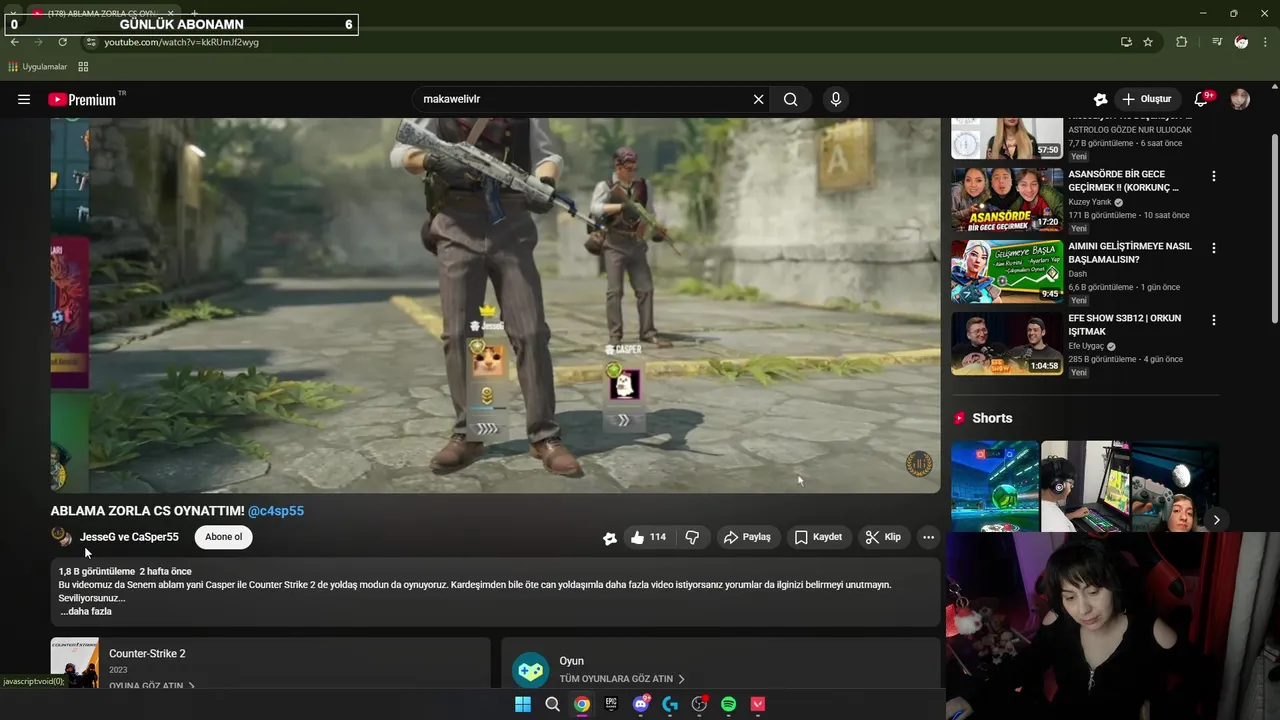
Task: Share video using Paylaş button
Action: click(747, 537)
